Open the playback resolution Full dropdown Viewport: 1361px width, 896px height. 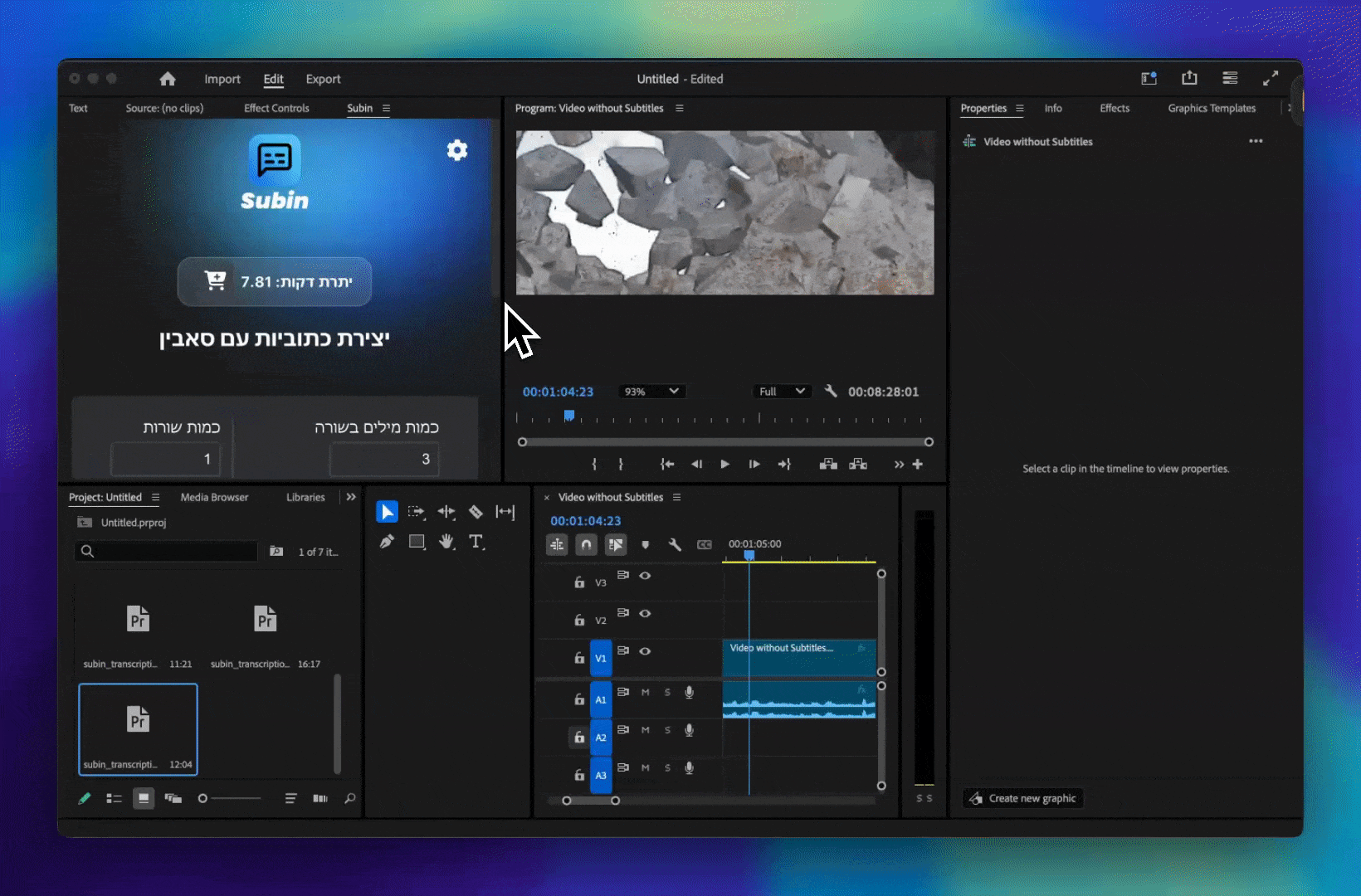click(783, 392)
